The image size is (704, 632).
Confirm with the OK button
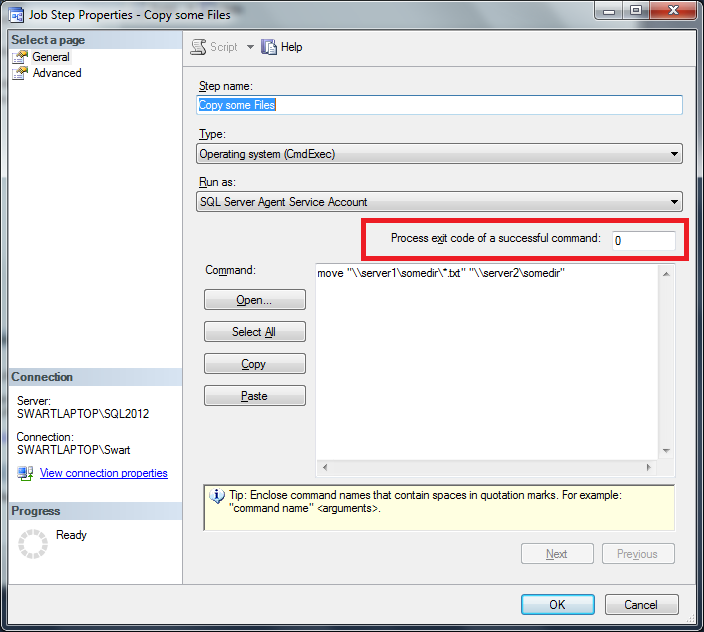(x=557, y=604)
